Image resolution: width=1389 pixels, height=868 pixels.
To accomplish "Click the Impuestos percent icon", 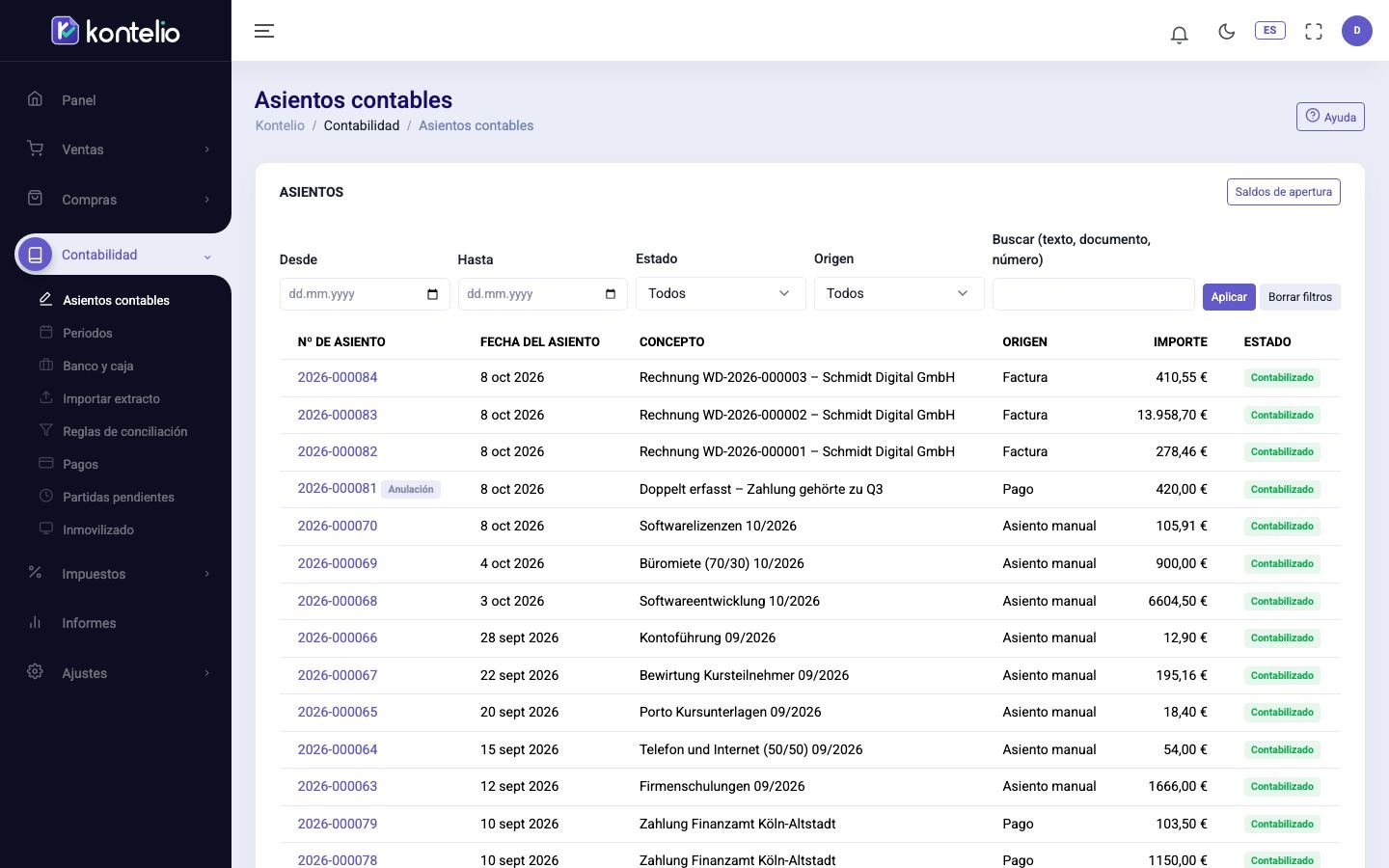I will [36, 572].
